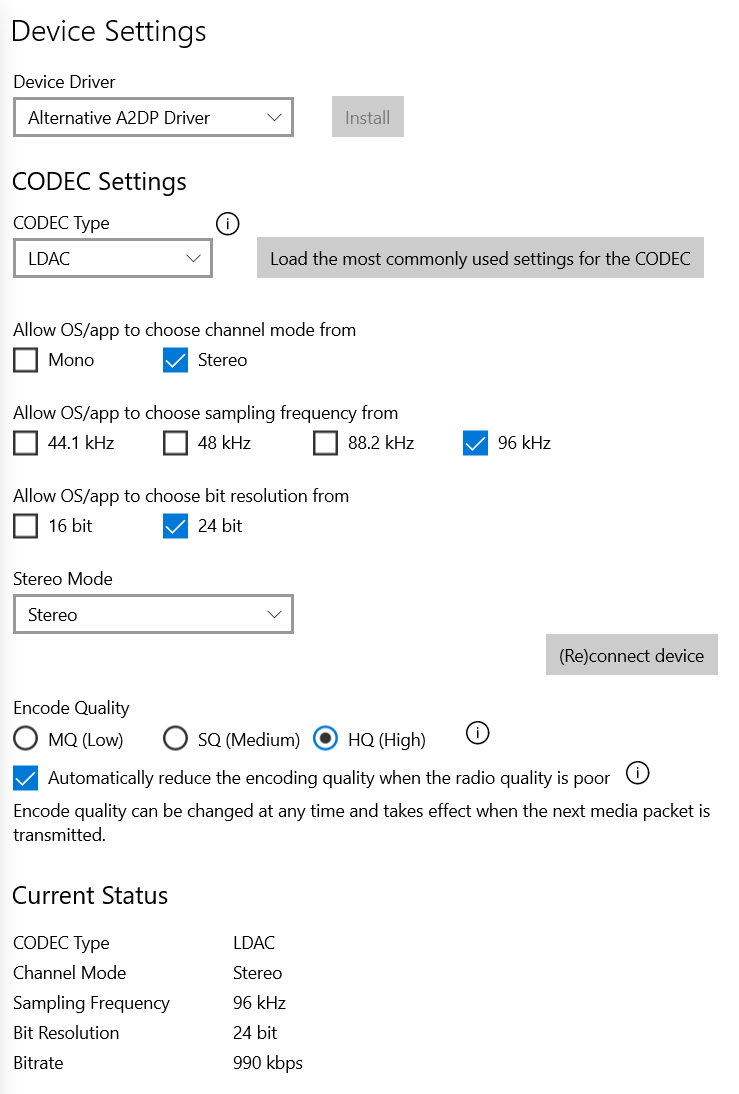Expand the CODEC Type LDAC dropdown
This screenshot has width=739, height=1094.
click(113, 259)
